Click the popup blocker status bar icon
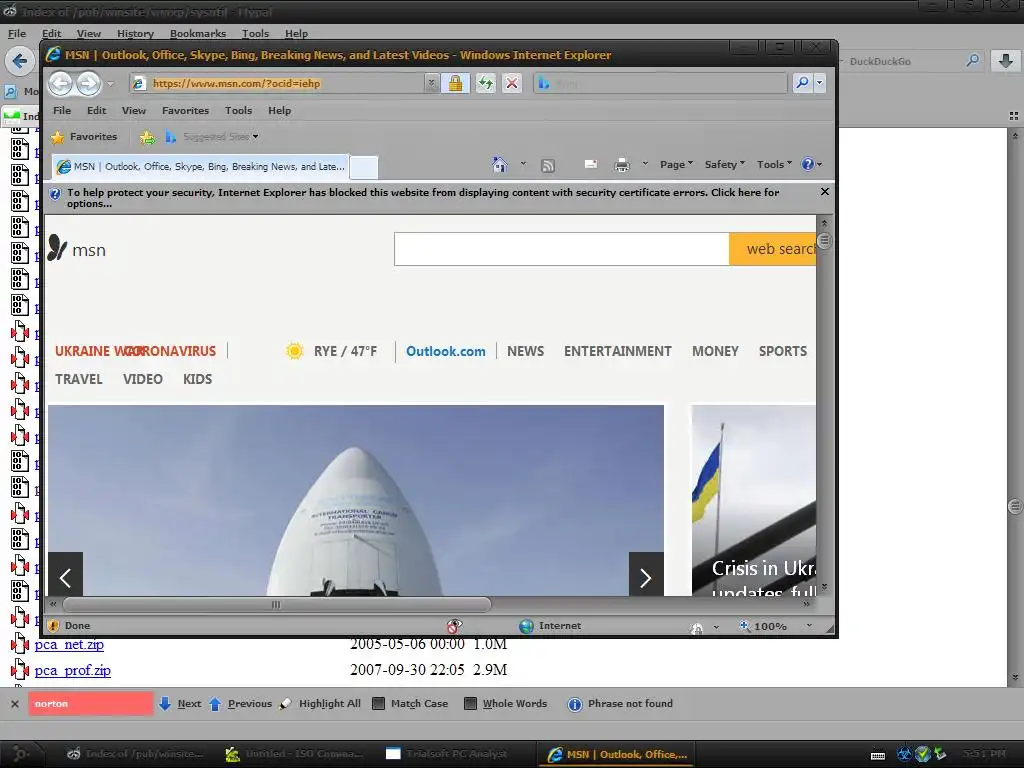1024x768 pixels. click(454, 626)
